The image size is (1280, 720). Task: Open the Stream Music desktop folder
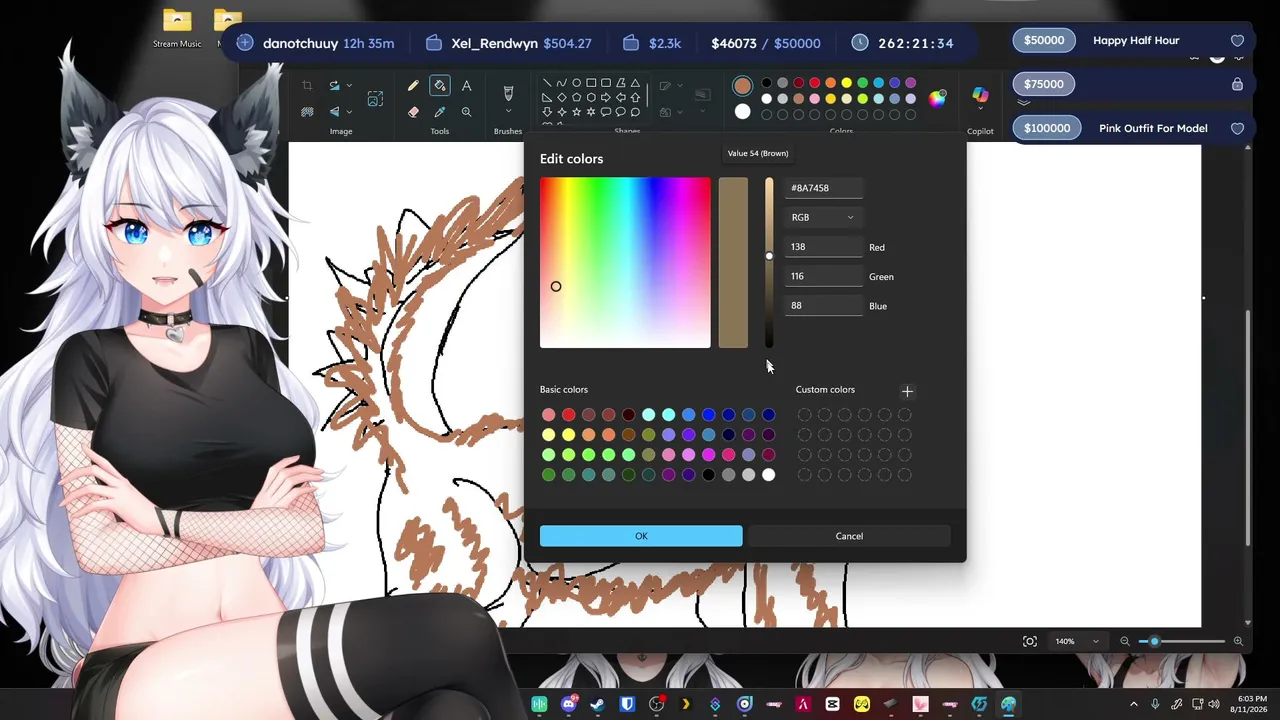177,29
